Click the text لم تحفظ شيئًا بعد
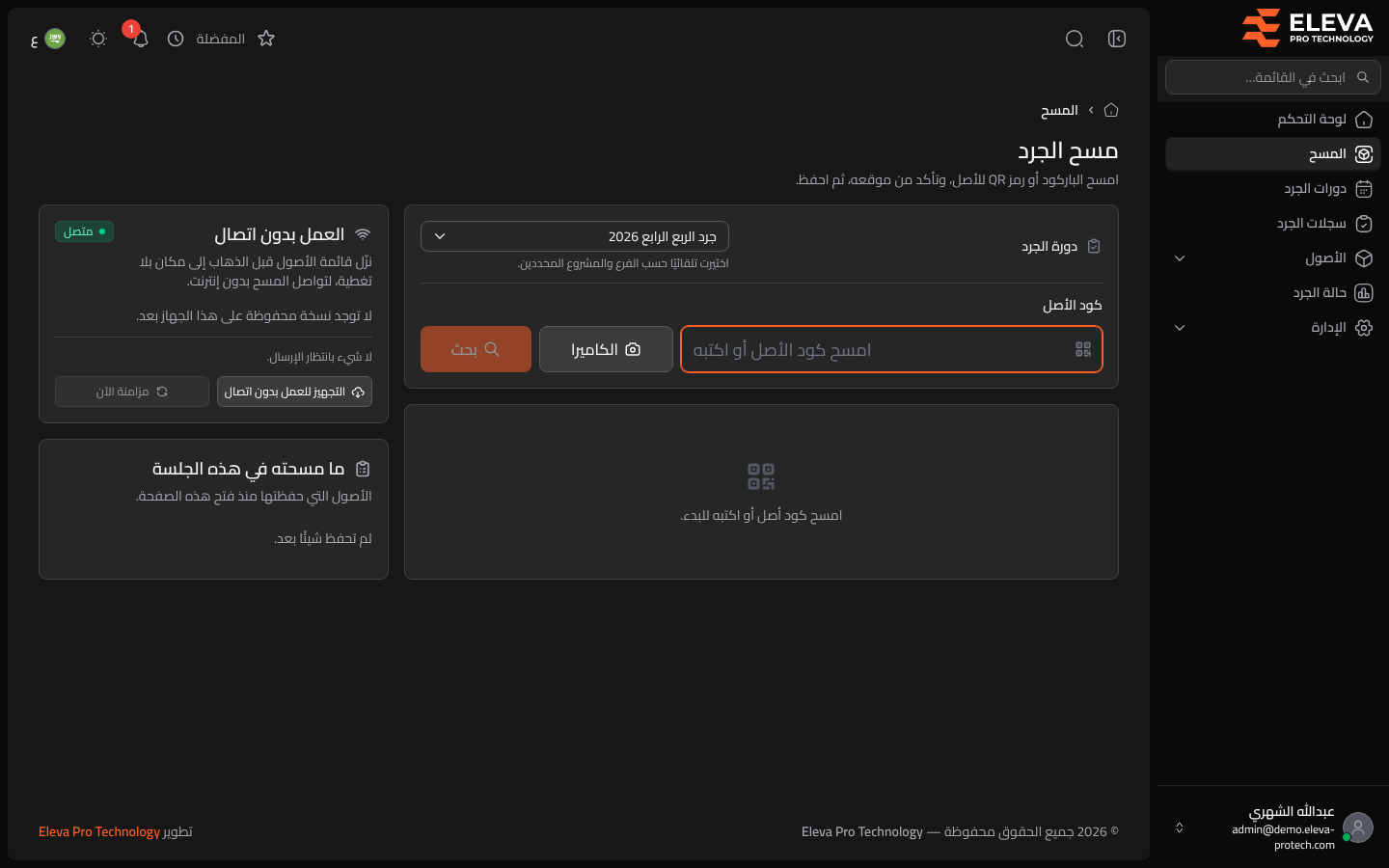The width and height of the screenshot is (1389, 868). tap(323, 538)
